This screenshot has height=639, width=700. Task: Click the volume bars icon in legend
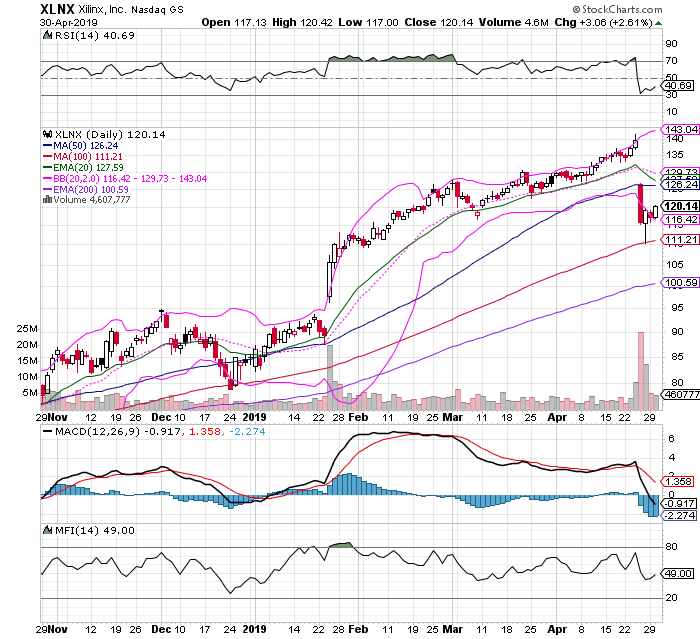tap(47, 200)
